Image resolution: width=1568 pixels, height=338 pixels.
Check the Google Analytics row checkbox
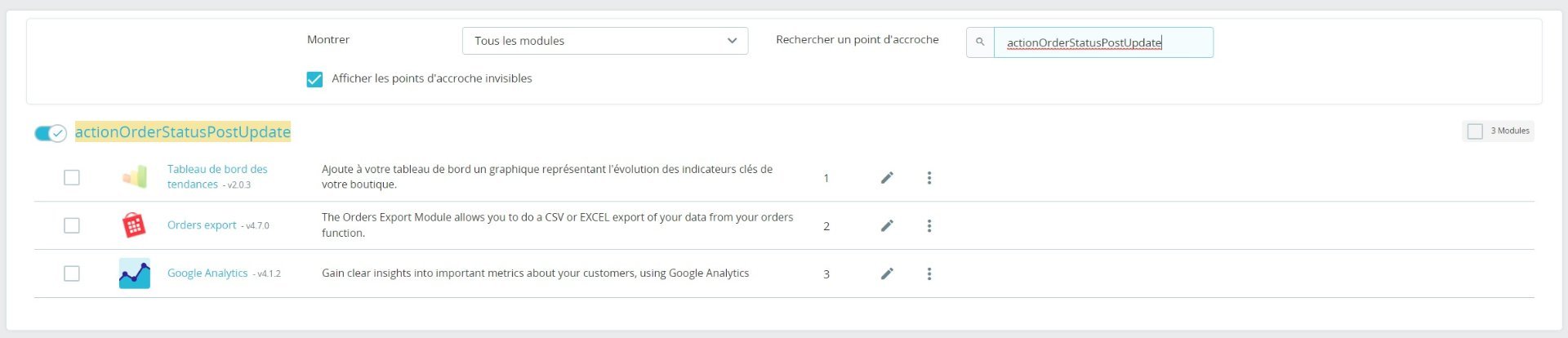72,274
